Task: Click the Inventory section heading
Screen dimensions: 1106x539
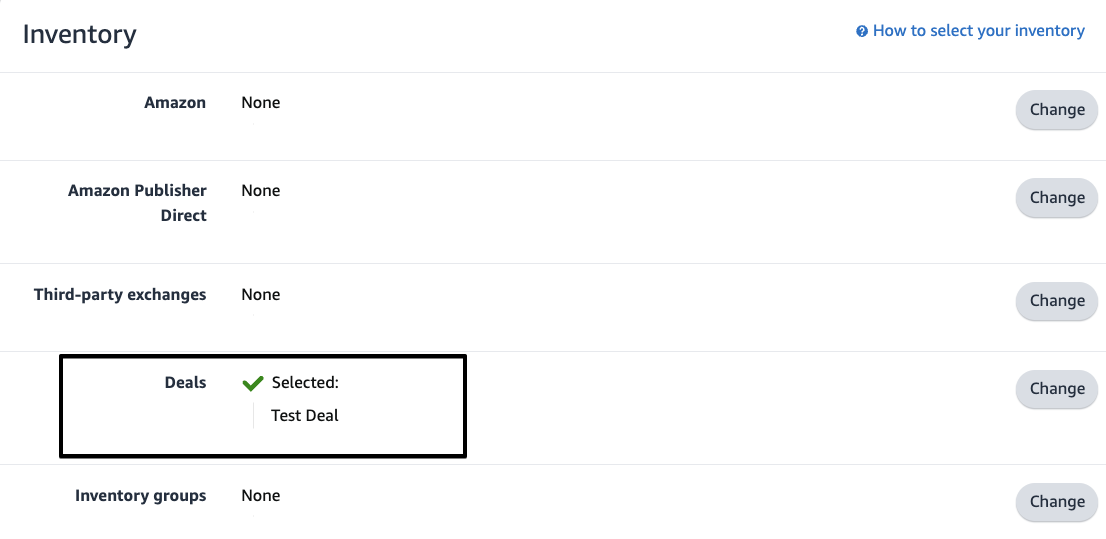Action: point(80,34)
